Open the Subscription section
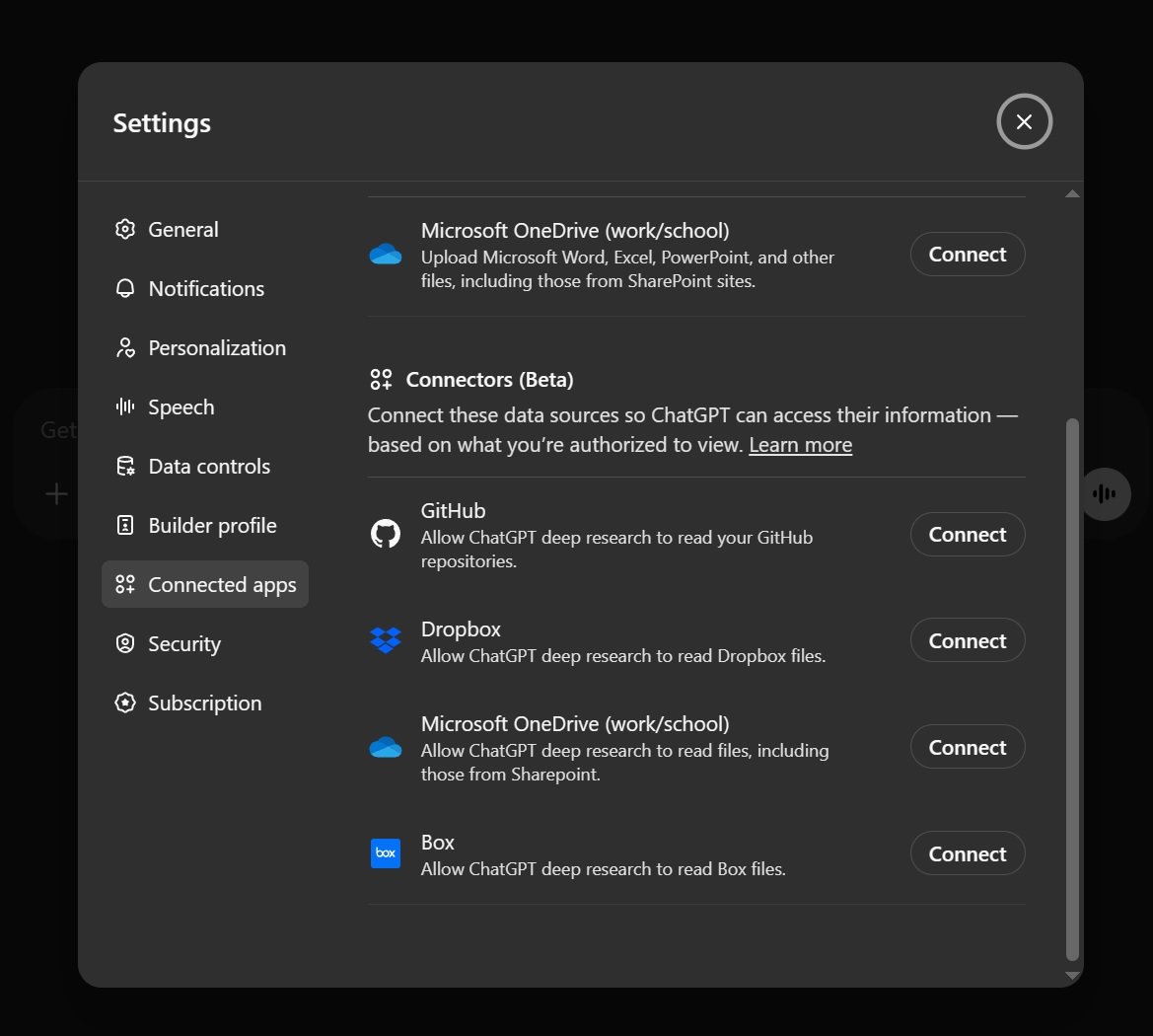The height and width of the screenshot is (1036, 1153). point(204,703)
